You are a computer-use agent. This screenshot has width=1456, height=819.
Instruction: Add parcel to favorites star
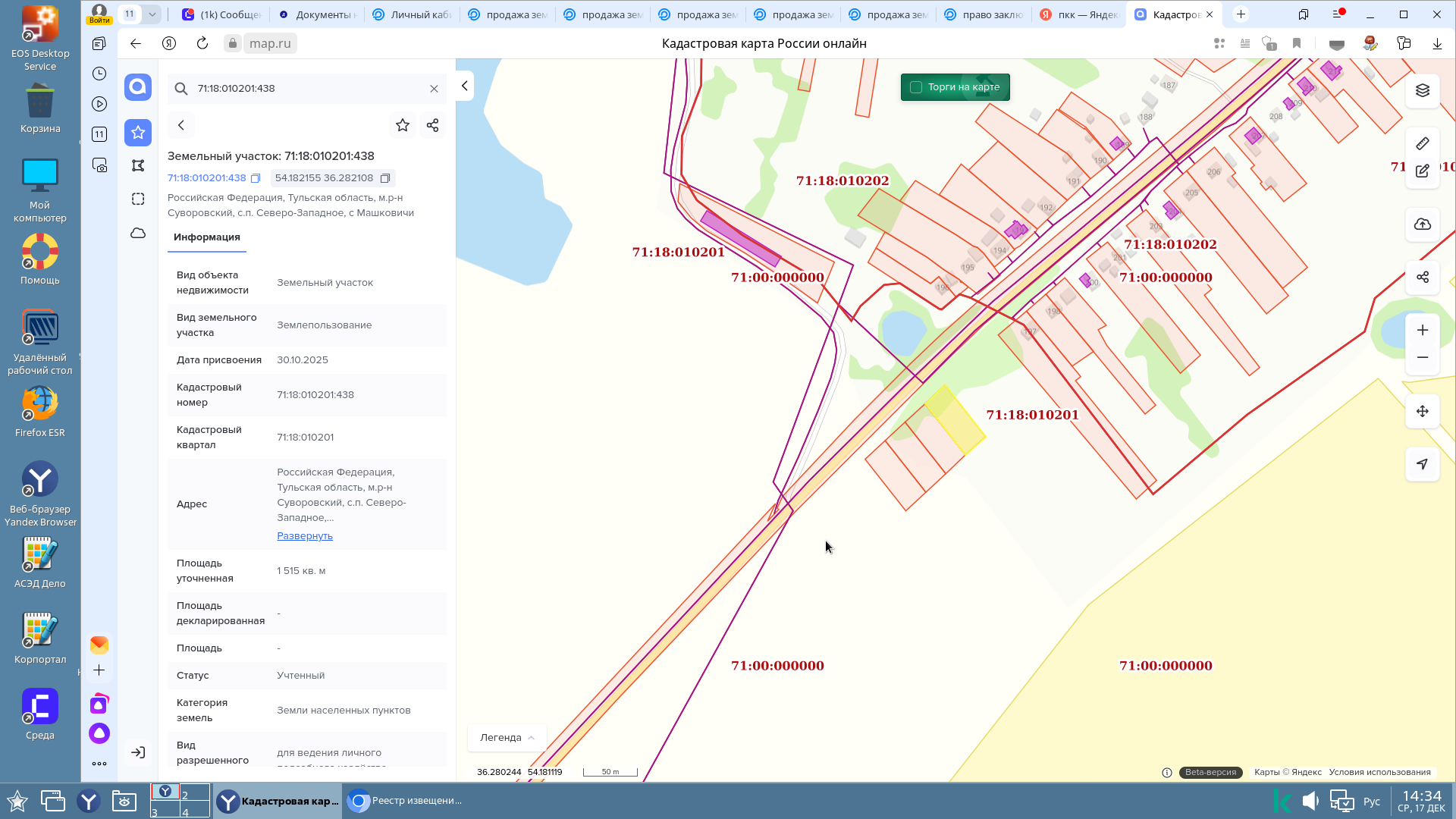coord(403,125)
